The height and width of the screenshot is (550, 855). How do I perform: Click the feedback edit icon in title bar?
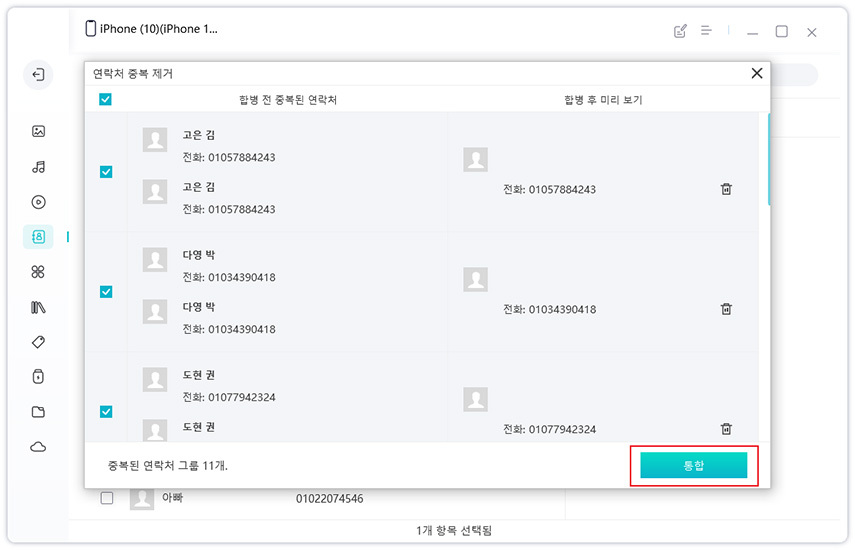pos(680,31)
